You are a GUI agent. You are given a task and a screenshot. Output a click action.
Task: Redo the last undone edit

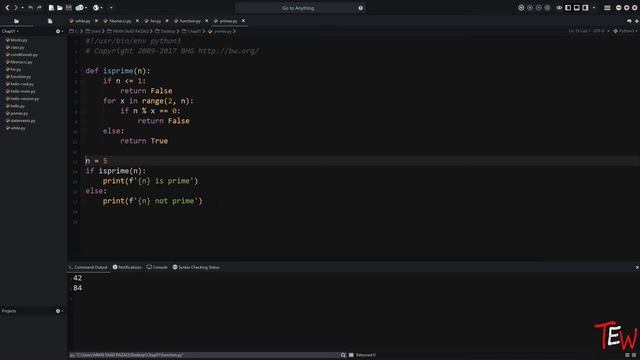[39, 8]
